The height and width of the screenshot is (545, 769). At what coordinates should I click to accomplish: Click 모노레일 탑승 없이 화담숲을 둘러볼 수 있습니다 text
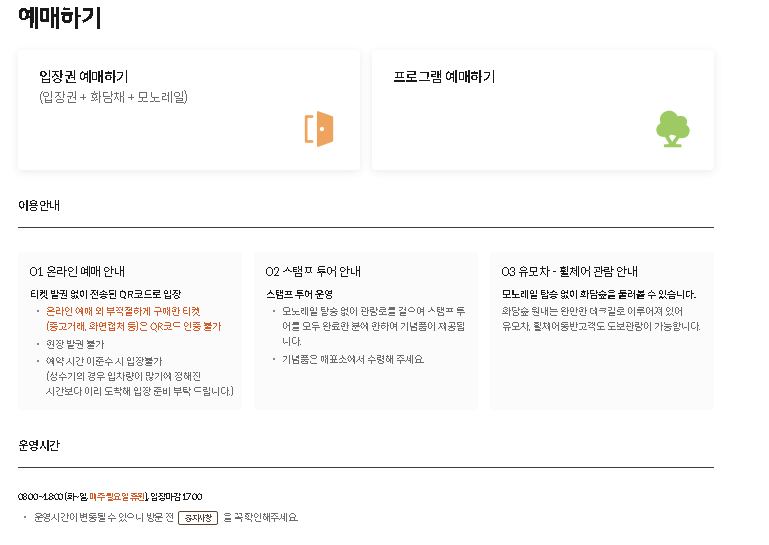click(x=599, y=294)
